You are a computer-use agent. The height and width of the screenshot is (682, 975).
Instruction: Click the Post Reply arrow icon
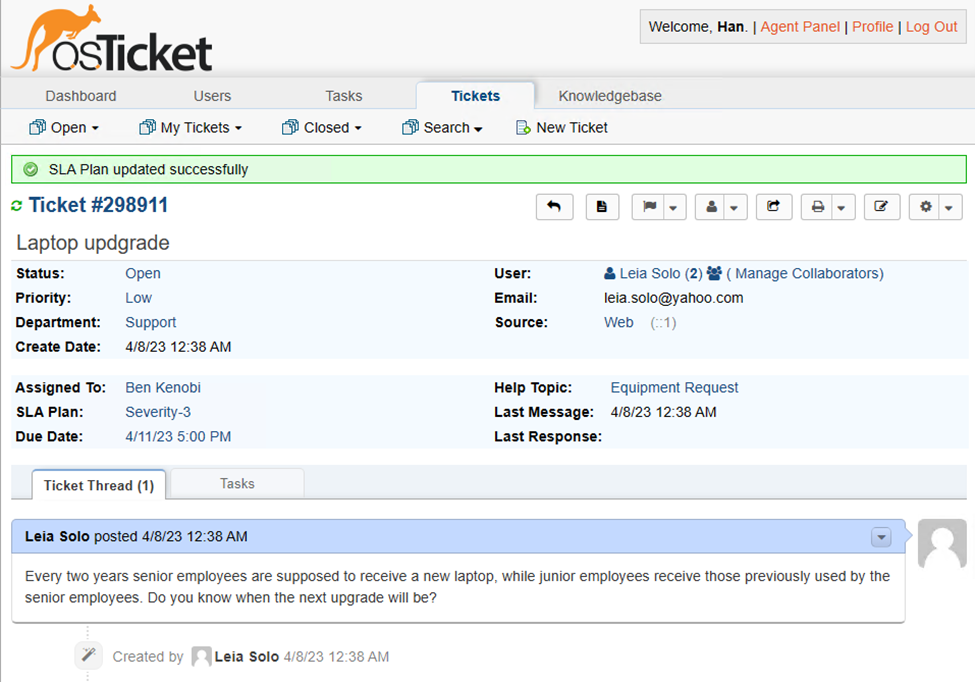click(554, 207)
